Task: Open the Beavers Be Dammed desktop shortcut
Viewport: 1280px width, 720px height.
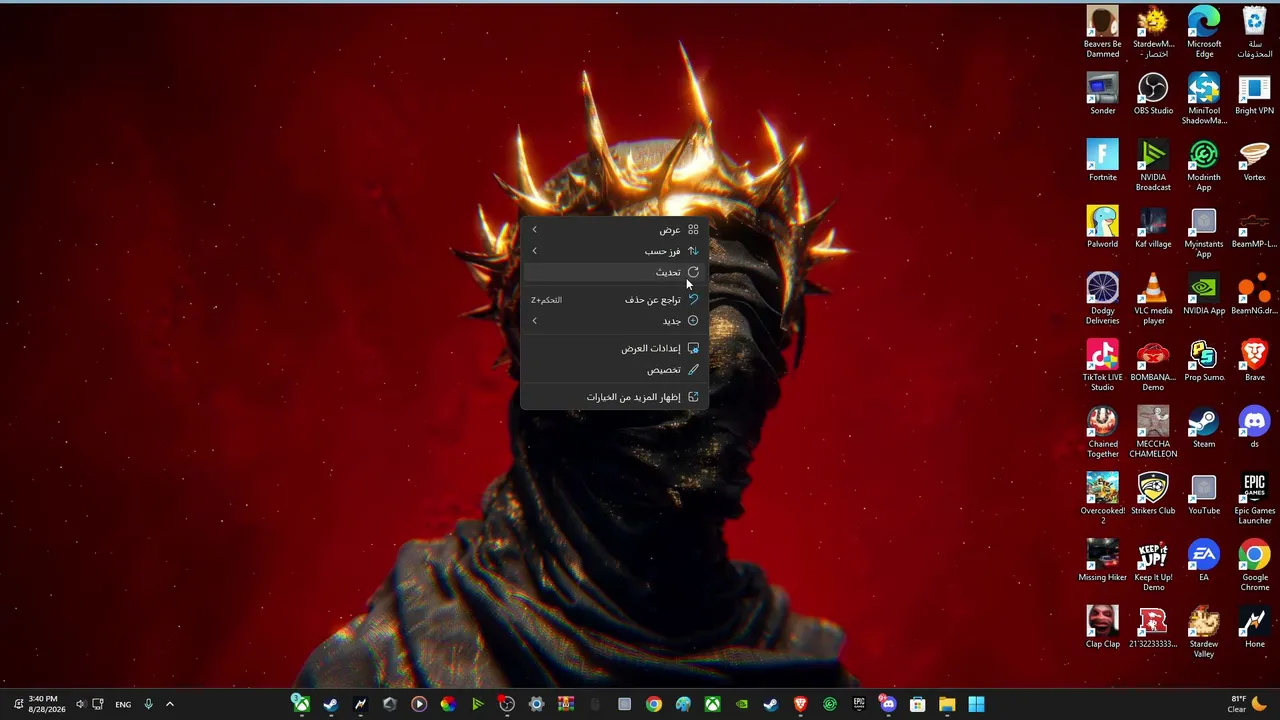Action: coord(1103,31)
